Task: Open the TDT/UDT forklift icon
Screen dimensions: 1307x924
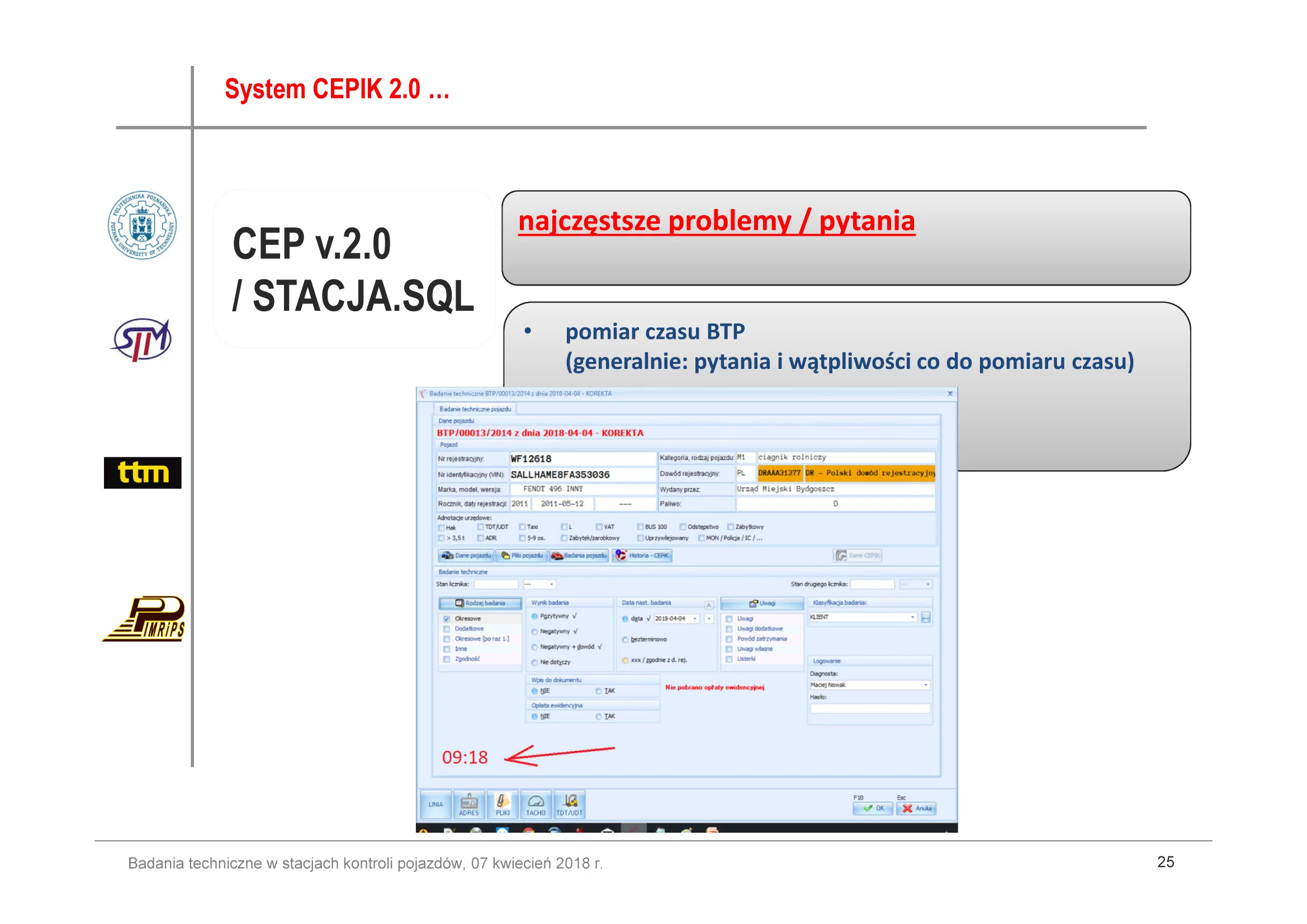Action: click(569, 804)
